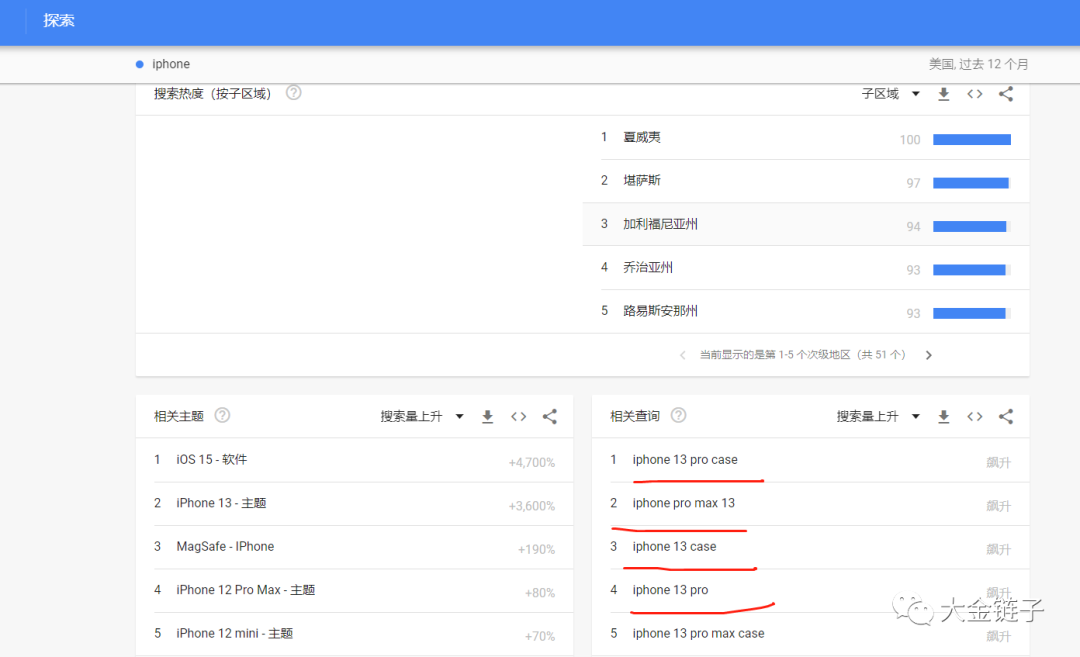Open embed code for the subregion panel
This screenshot has height=657, width=1080.
click(x=974, y=94)
